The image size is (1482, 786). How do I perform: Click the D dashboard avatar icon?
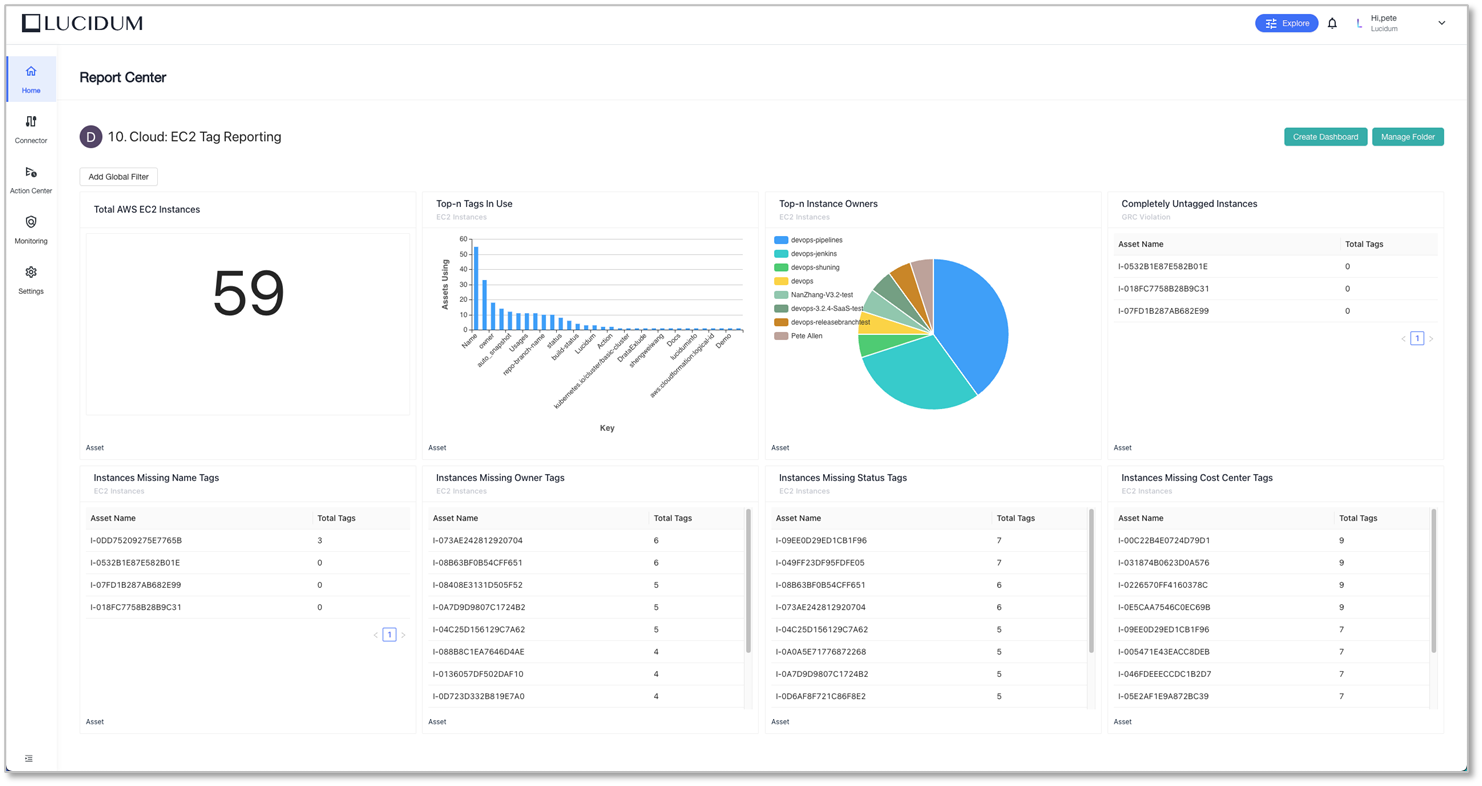91,137
